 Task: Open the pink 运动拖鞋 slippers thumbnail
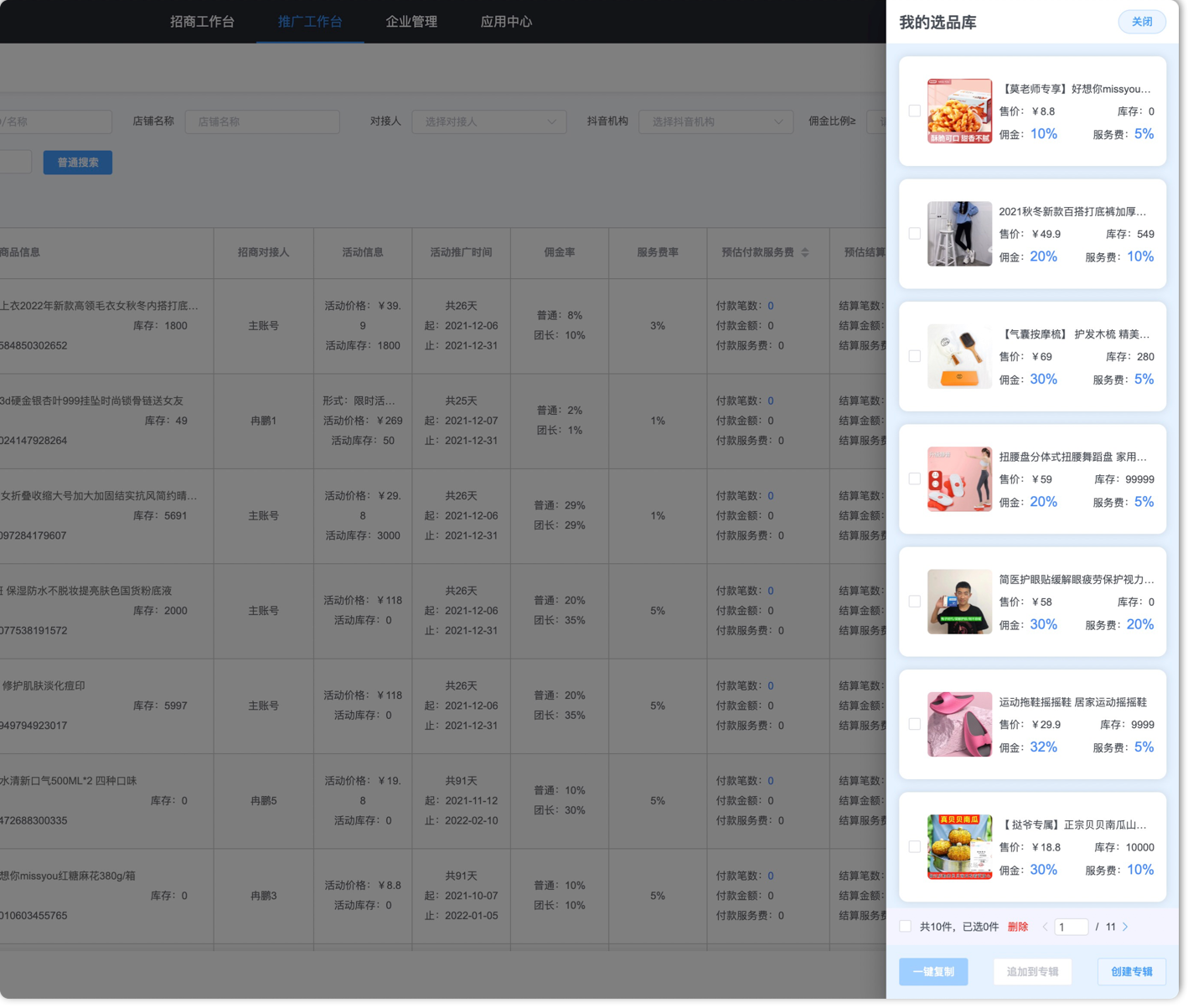(959, 724)
